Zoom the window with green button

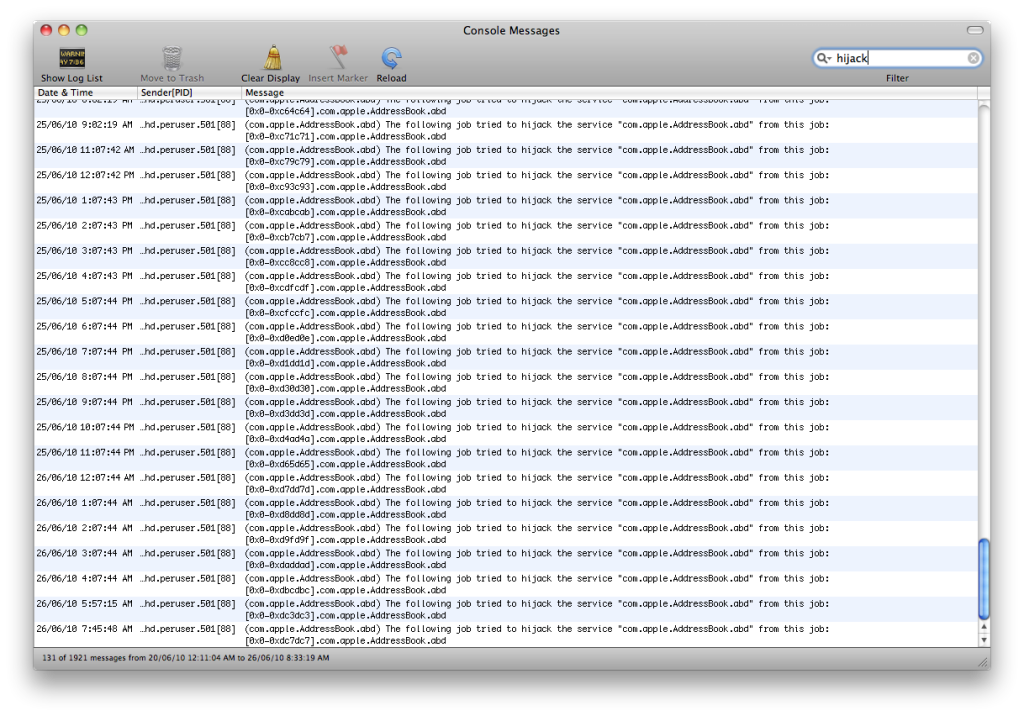pyautogui.click(x=81, y=30)
